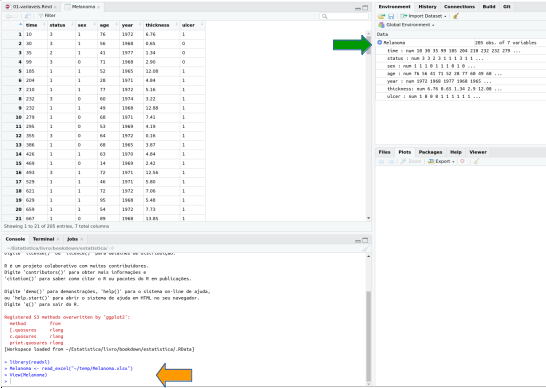Image resolution: width=546 pixels, height=388 pixels.
Task: Go back using data viewer back arrow
Action: pos(8,16)
